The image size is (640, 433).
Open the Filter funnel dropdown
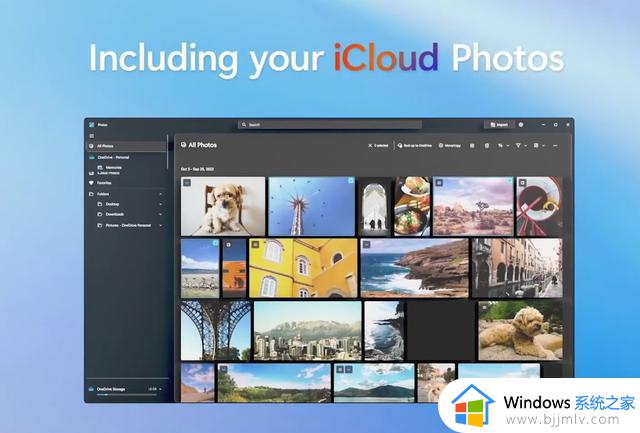[521, 145]
